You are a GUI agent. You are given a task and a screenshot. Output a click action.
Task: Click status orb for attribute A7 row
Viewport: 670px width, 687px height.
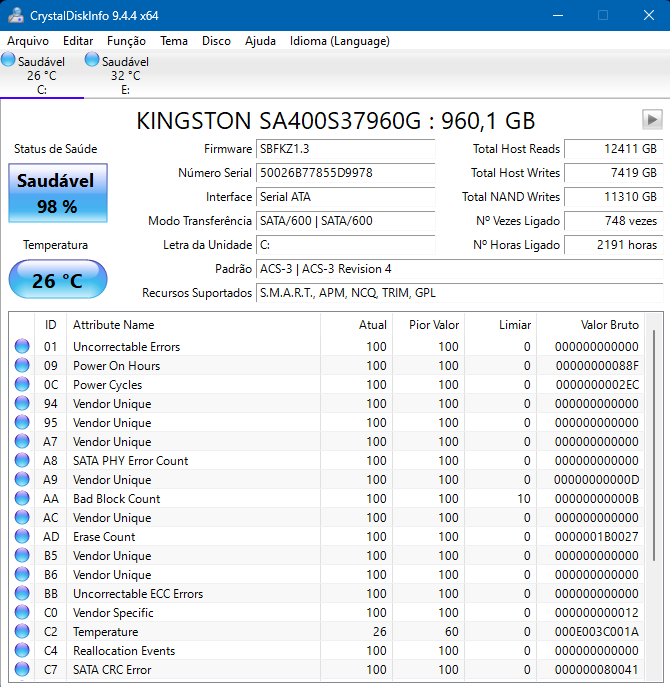pos(22,441)
